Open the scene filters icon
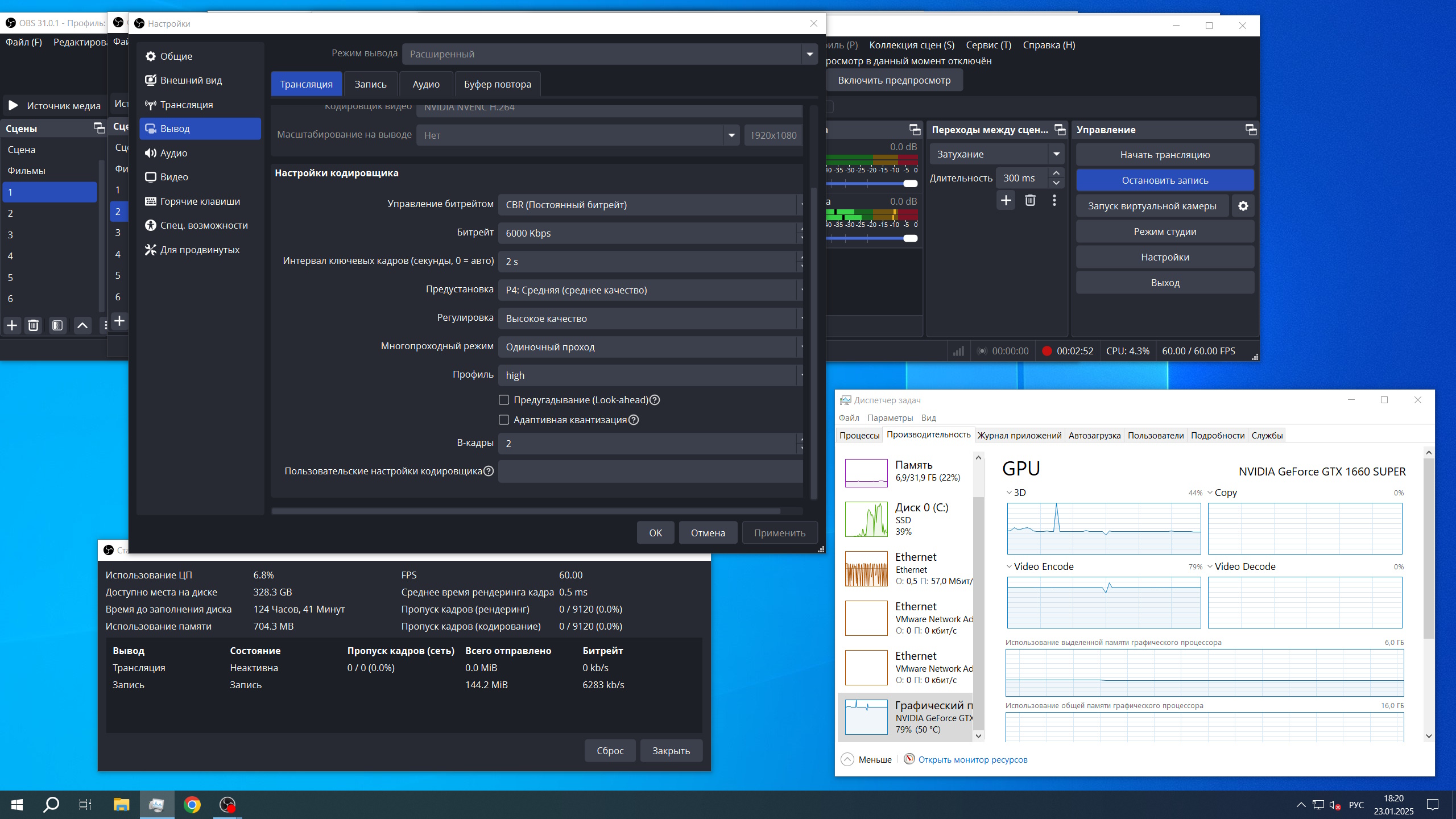The height and width of the screenshot is (819, 1456). 57,325
